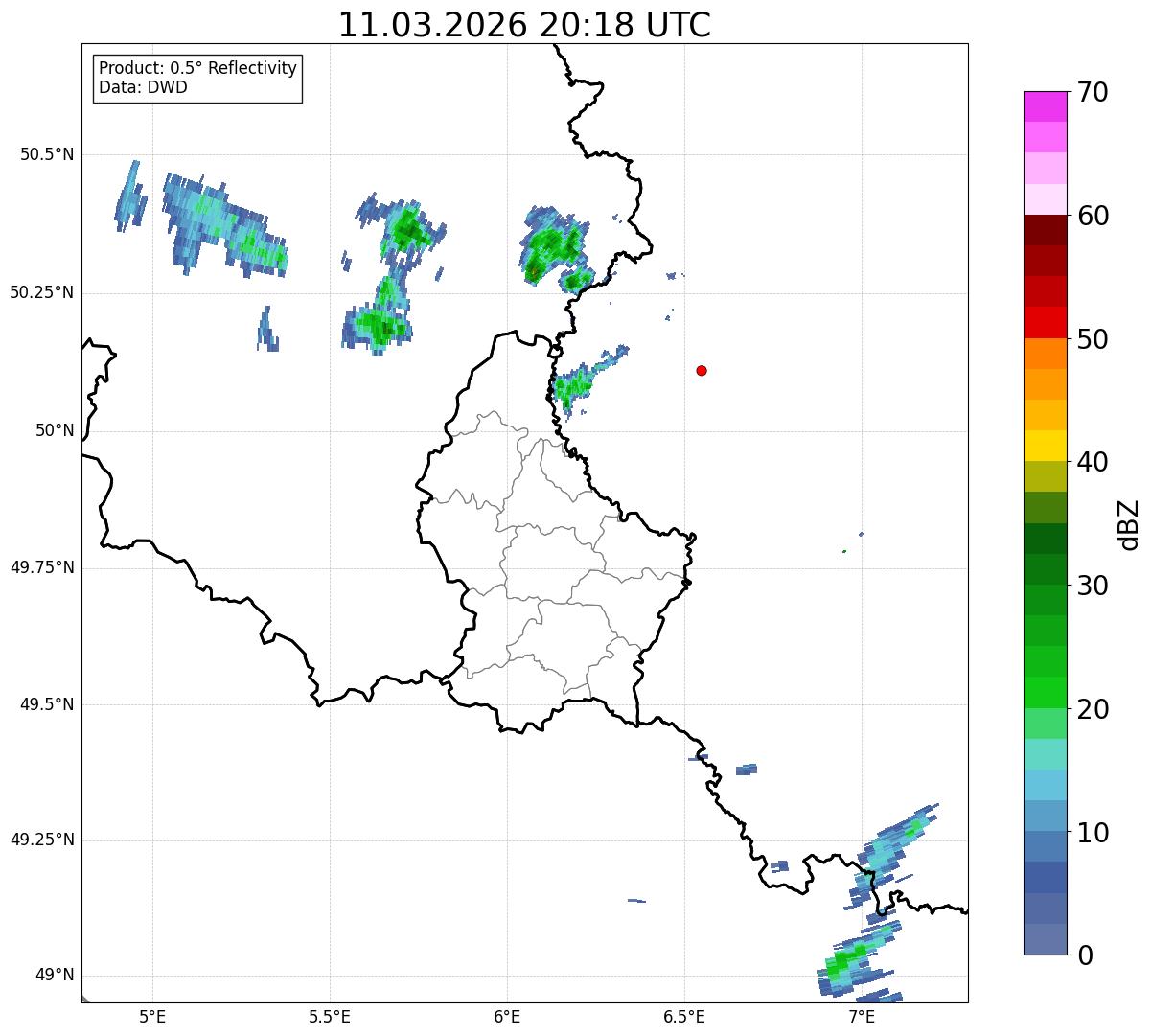Click the Product: 0.5° Reflectivity label
Viewport: 1152px width, 1036px height.
[197, 69]
